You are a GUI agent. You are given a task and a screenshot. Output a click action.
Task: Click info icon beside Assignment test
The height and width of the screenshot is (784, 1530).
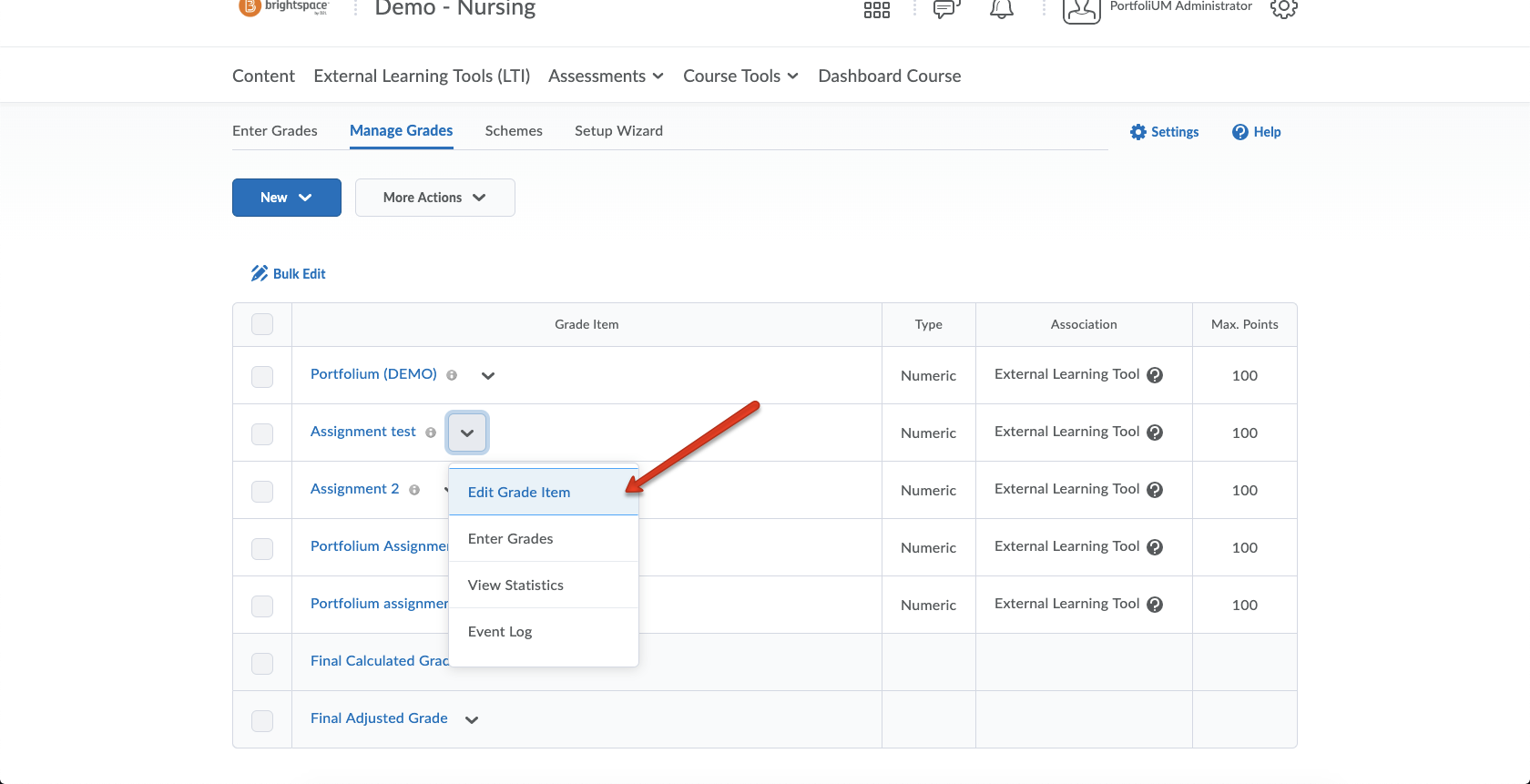point(431,433)
